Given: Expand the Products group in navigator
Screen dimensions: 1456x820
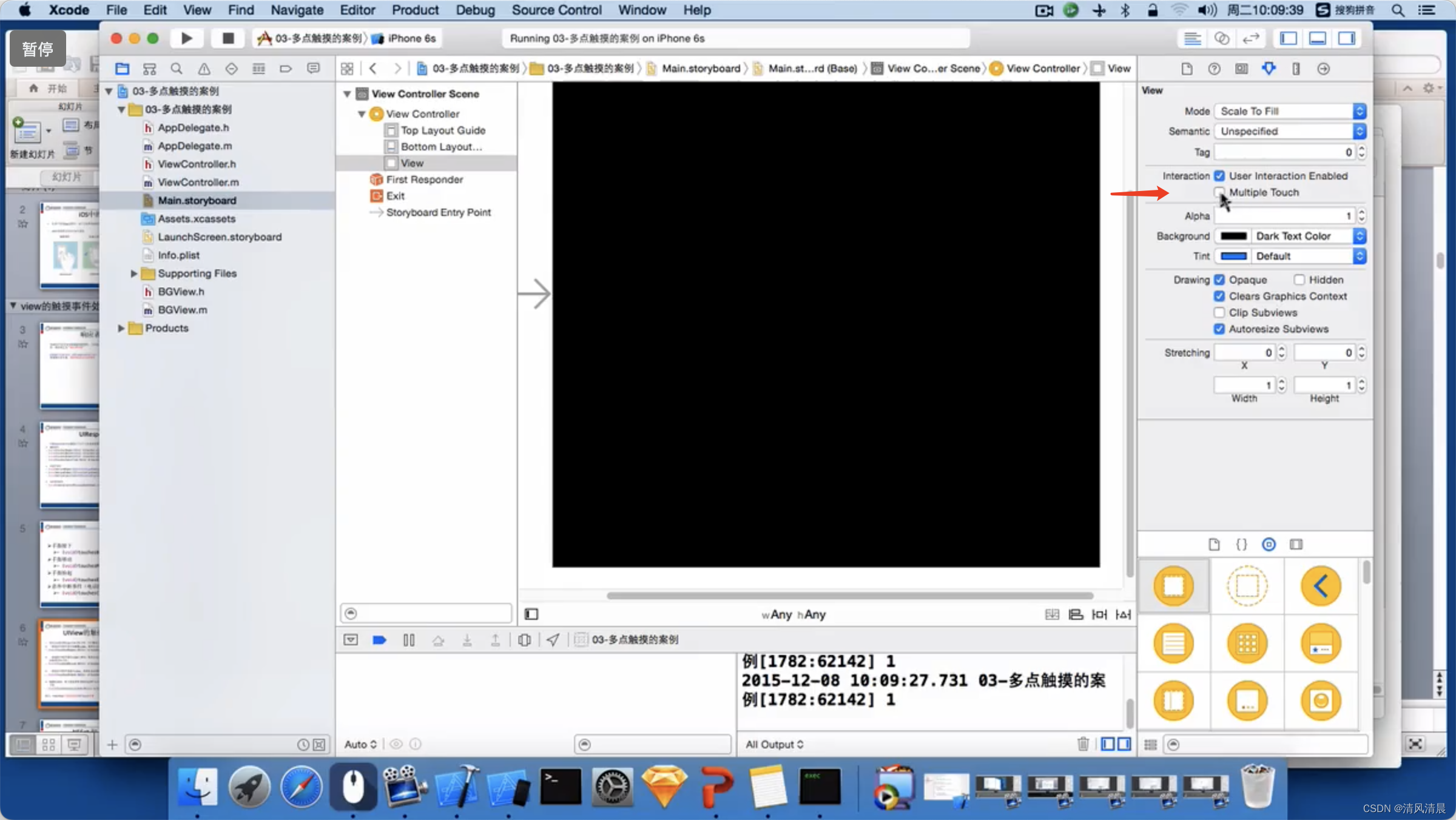Looking at the screenshot, I should point(121,328).
